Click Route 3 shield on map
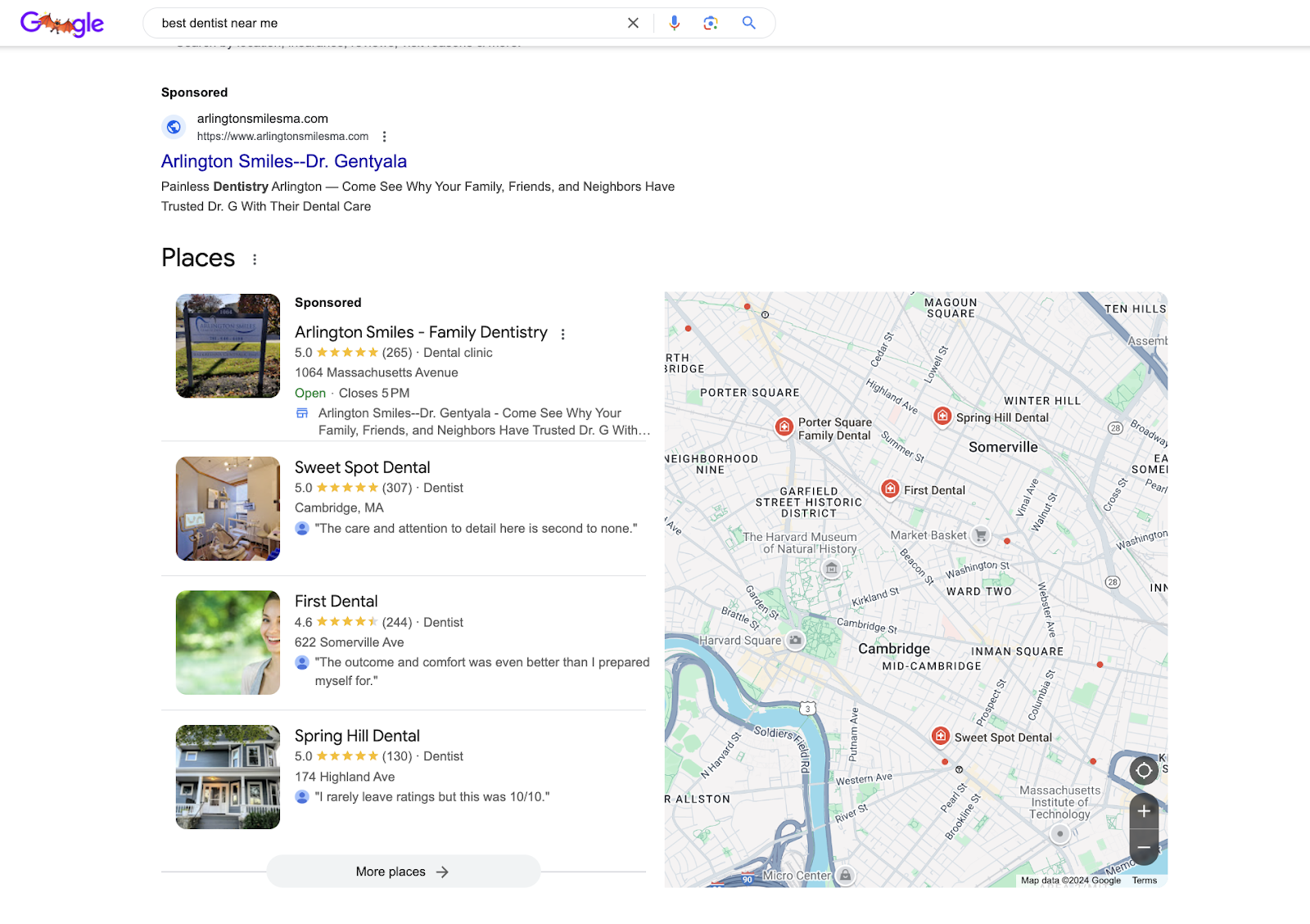Viewport: 1310px width, 924px height. (x=807, y=709)
